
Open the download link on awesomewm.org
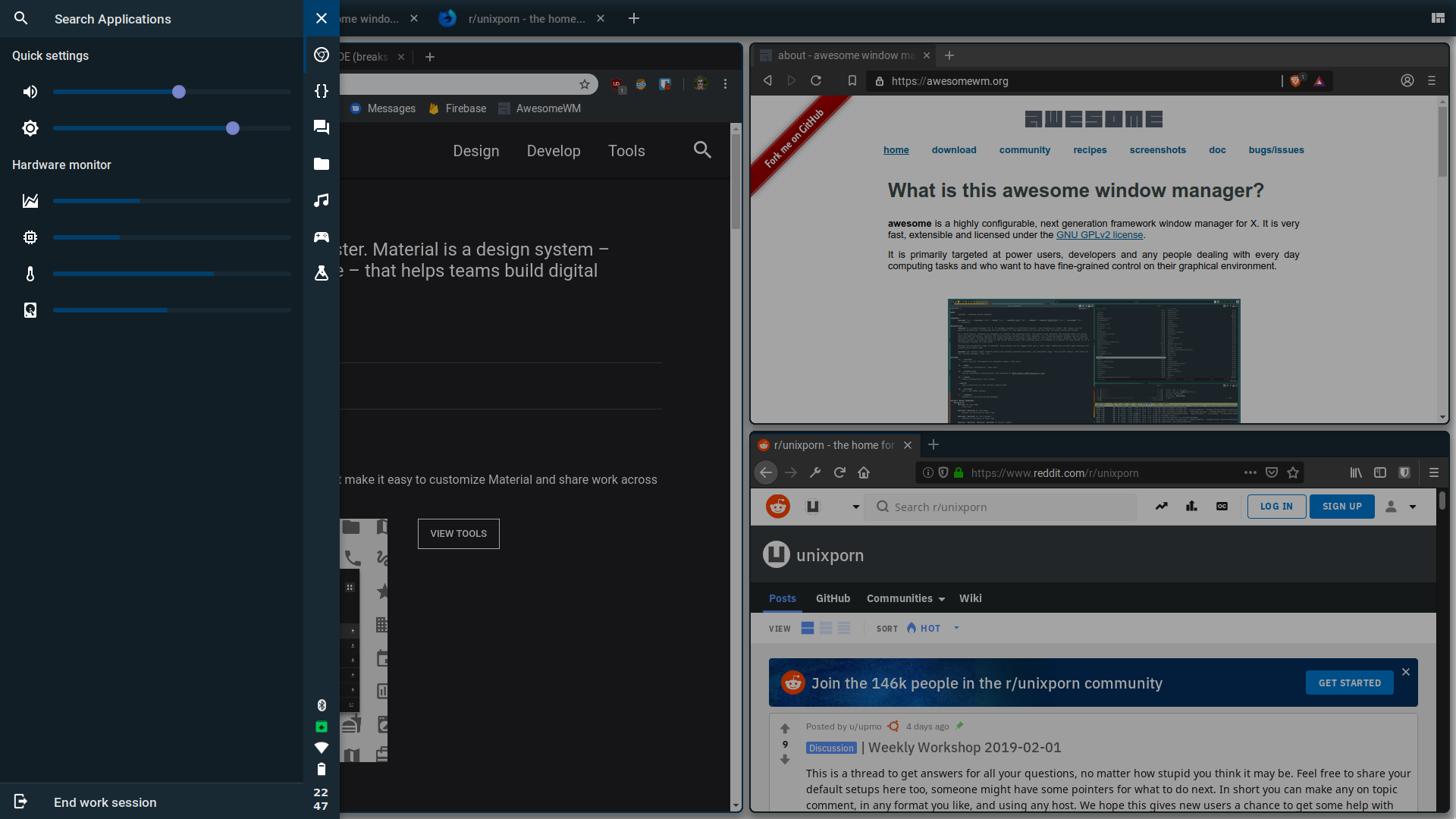954,150
